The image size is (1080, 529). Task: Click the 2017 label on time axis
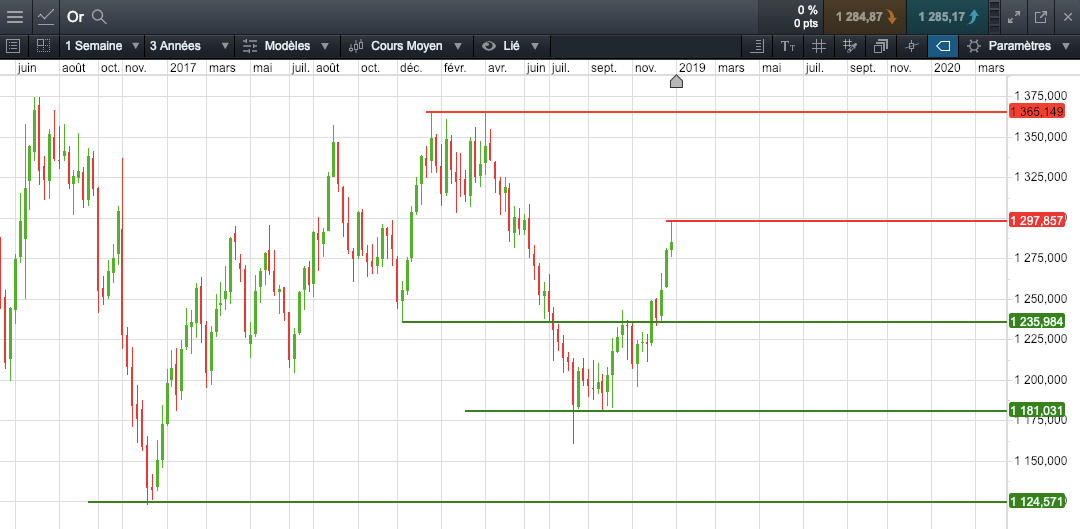183,68
